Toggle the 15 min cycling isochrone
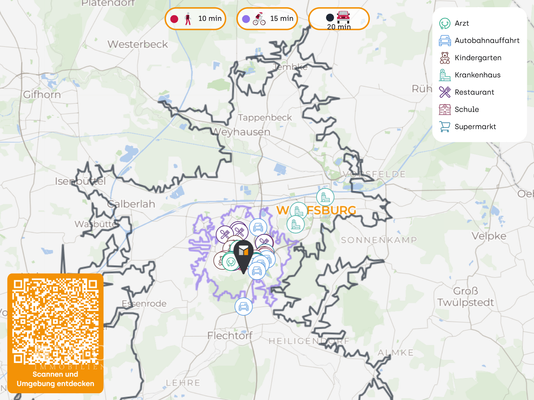Screen dimensions: 534x400 pyautogui.click(x=267, y=19)
